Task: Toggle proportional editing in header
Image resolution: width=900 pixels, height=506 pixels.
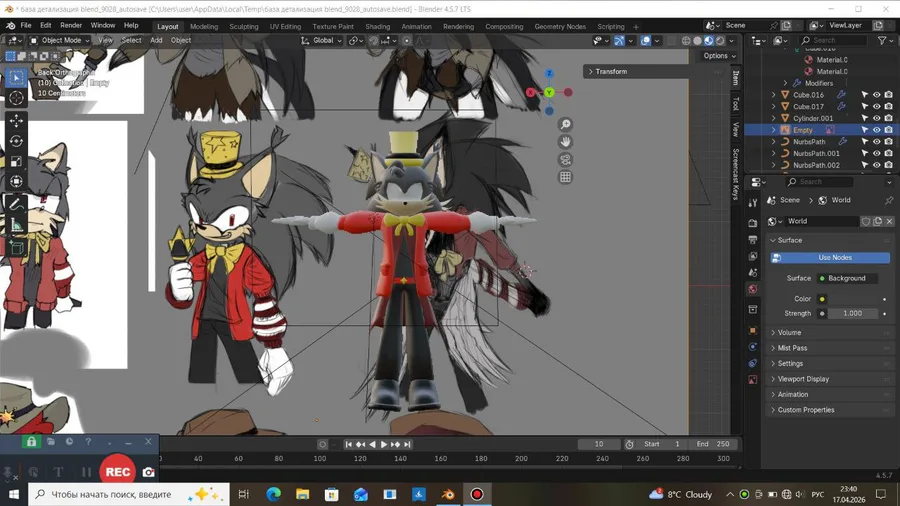Action: (406, 41)
